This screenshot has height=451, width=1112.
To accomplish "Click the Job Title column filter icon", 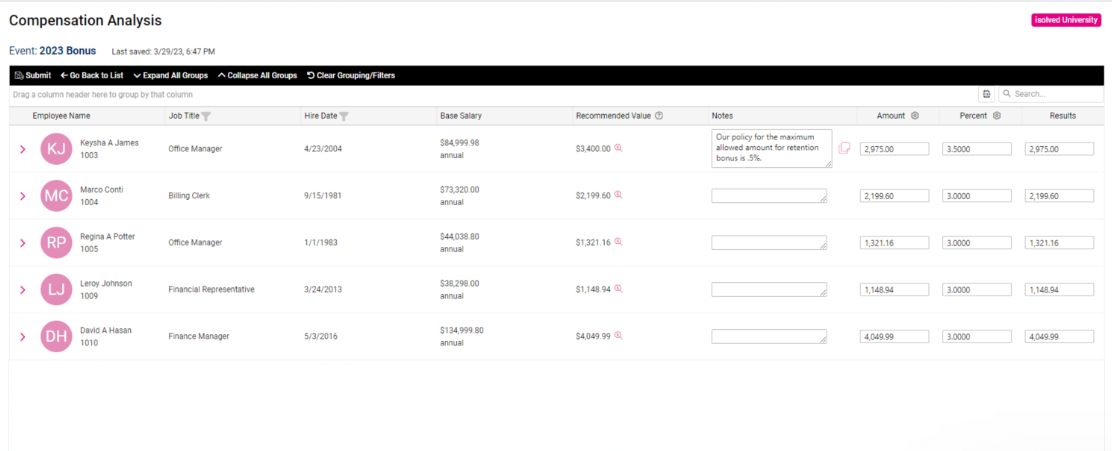I will pyautogui.click(x=206, y=116).
